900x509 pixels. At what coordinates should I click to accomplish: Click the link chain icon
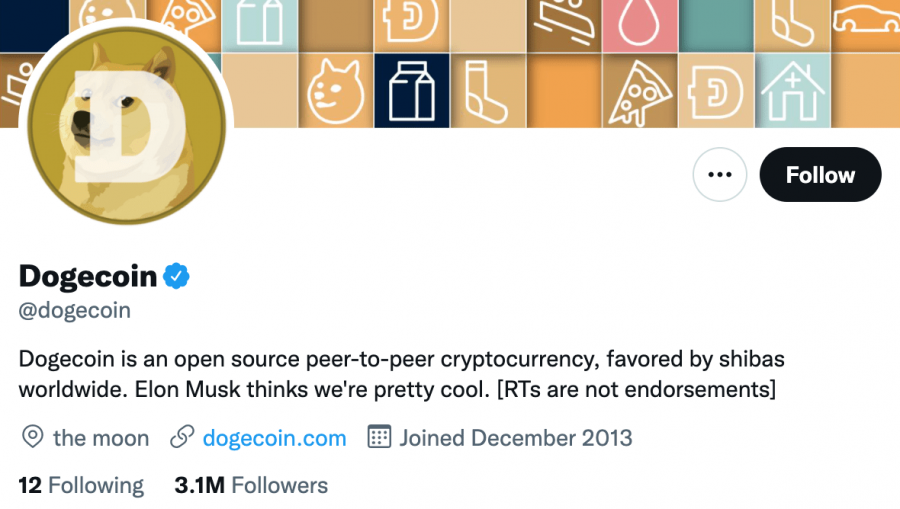182,438
